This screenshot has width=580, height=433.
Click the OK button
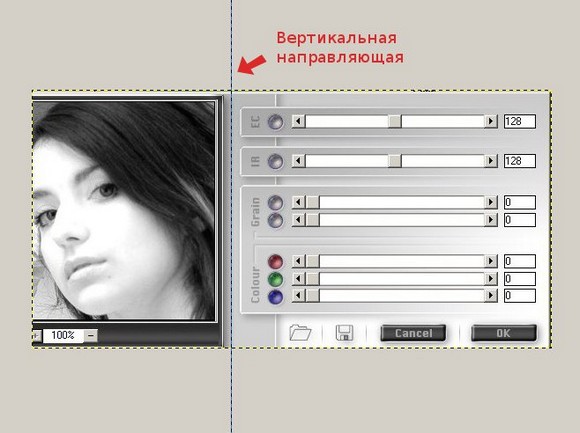[503, 333]
